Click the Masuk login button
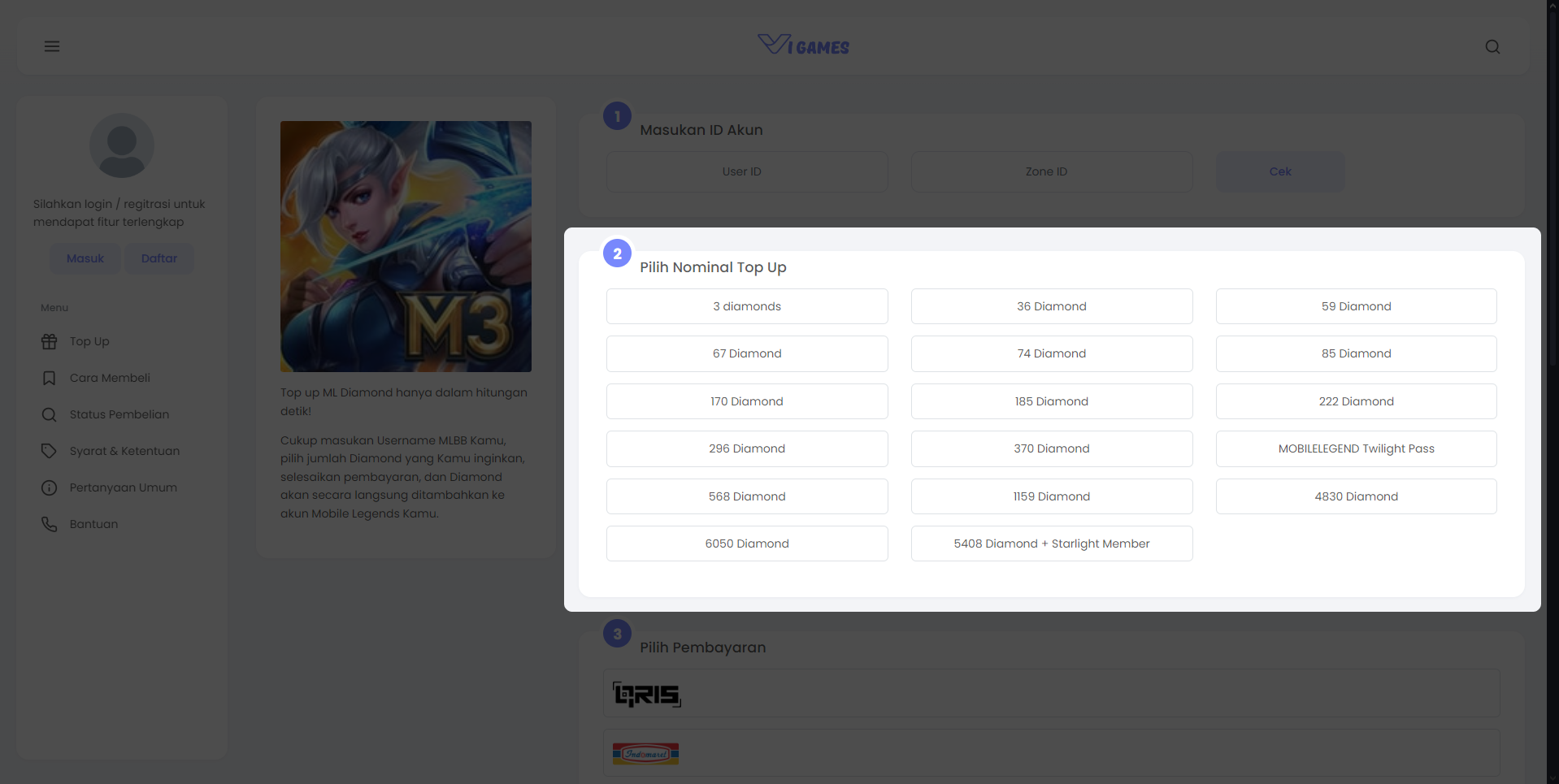The width and height of the screenshot is (1559, 784). tap(85, 258)
